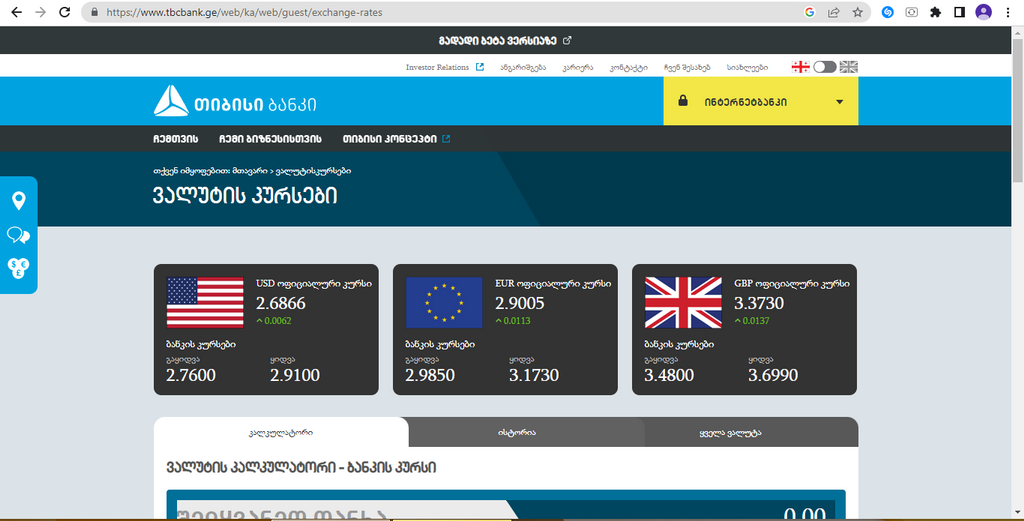
Task: Click external icon next to თიბისი კონცეპტი
Action: pyautogui.click(x=446, y=138)
